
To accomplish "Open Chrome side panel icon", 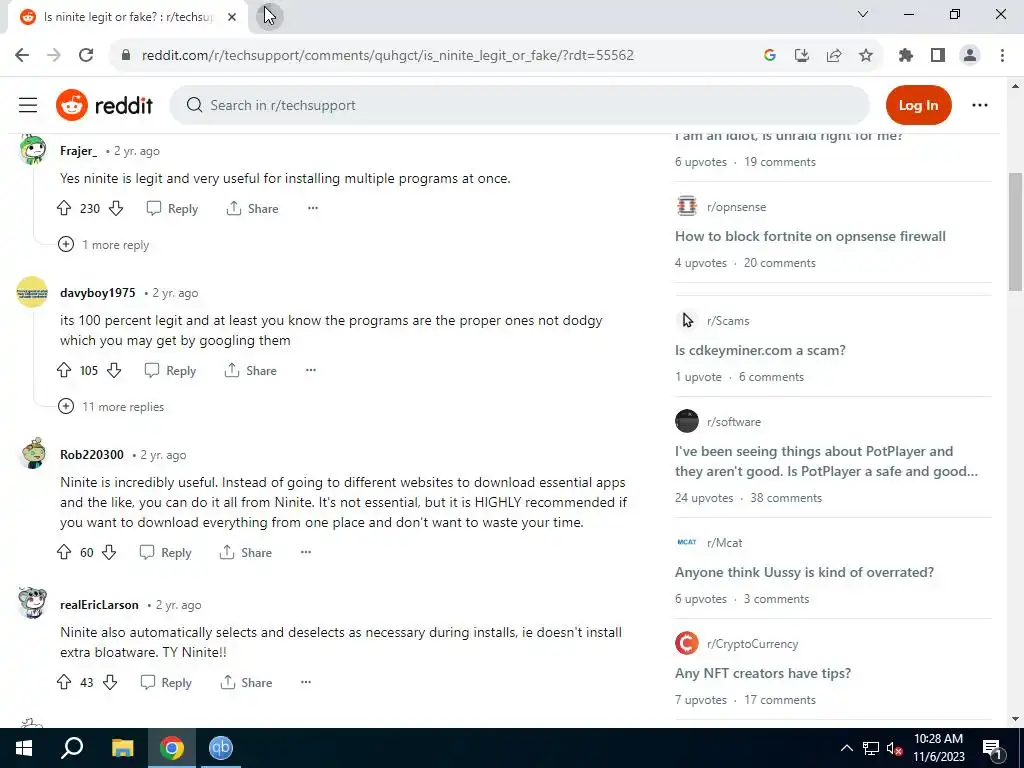I will pos(938,56).
